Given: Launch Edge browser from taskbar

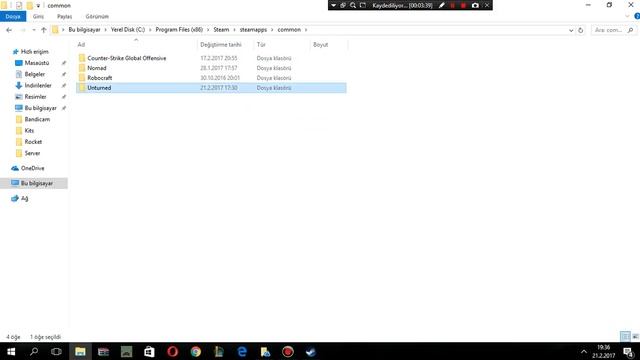Looking at the screenshot, I should pos(242,351).
